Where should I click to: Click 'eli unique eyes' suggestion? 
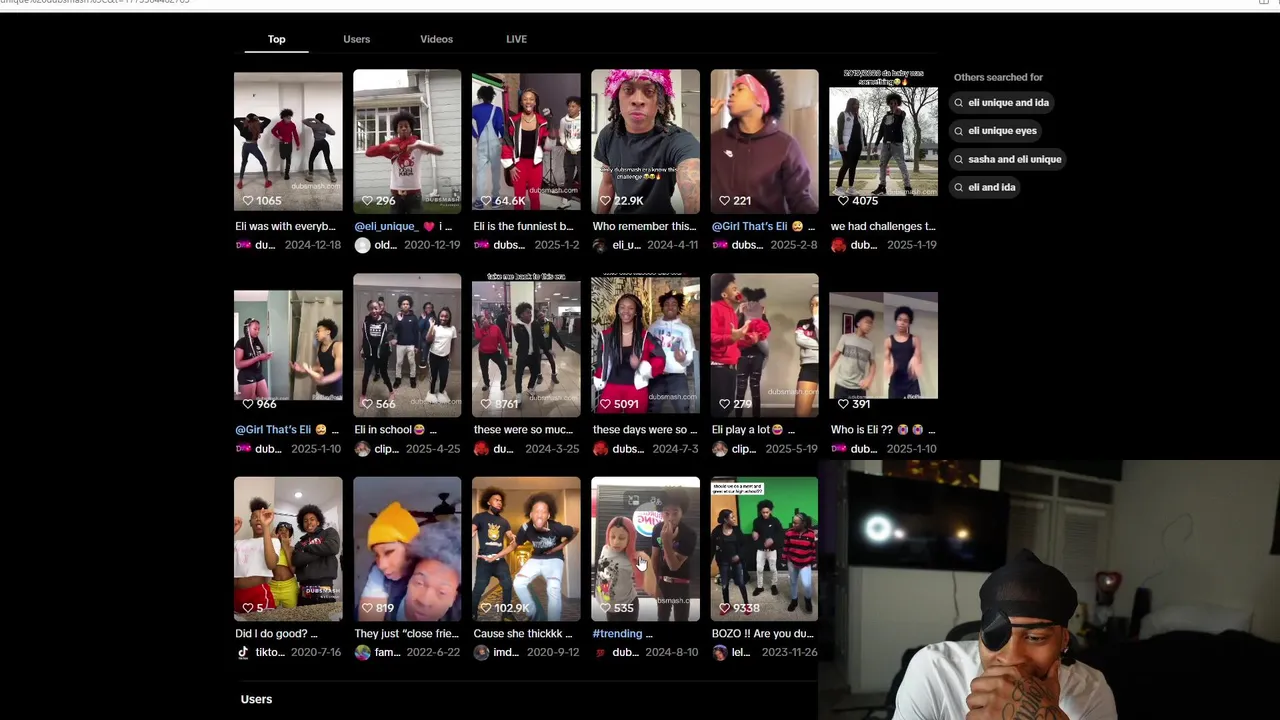(x=996, y=130)
